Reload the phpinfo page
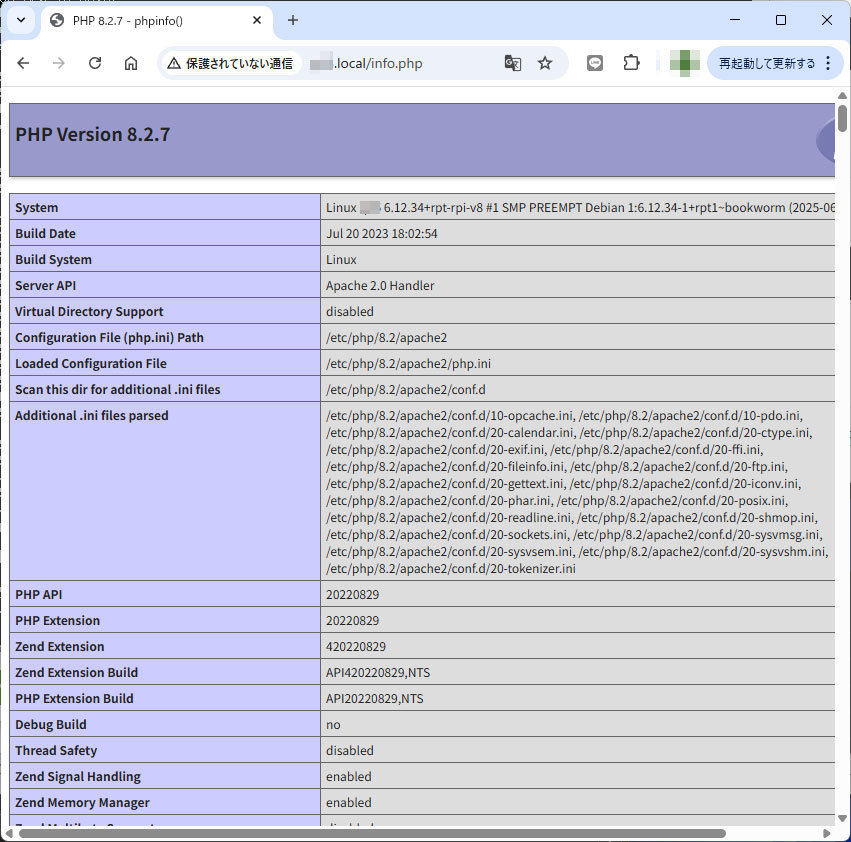Image resolution: width=851 pixels, height=842 pixels. 95,64
